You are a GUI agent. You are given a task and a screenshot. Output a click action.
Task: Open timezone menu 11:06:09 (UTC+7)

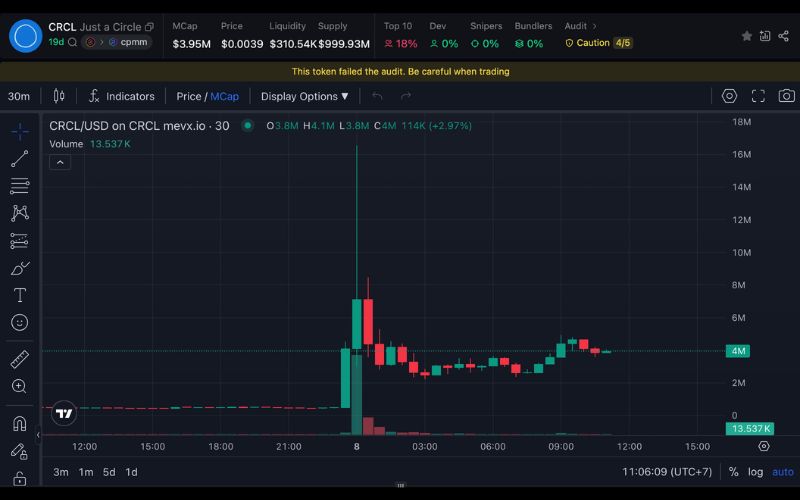point(666,472)
